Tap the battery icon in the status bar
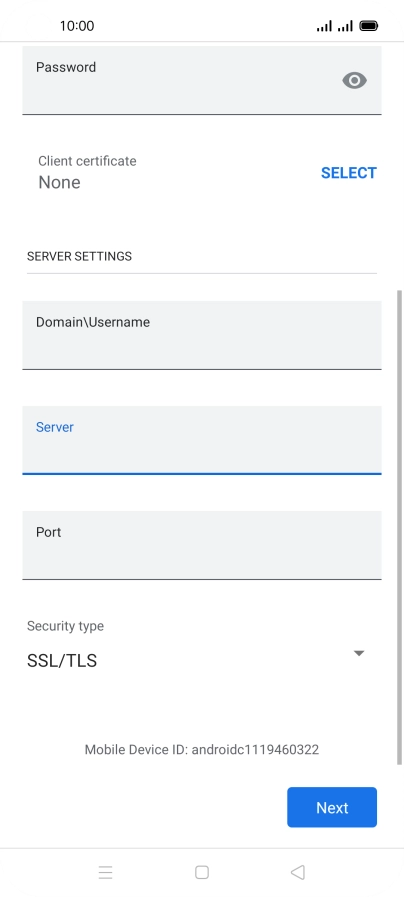404x897 pixels. (369, 26)
